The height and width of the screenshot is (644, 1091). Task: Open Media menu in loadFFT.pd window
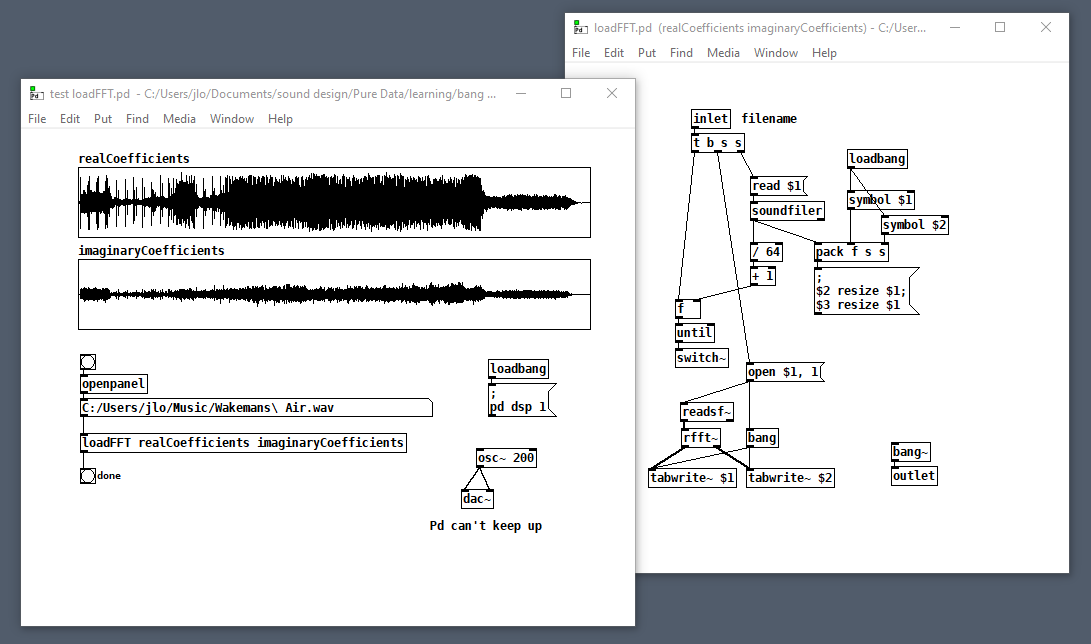(x=723, y=53)
